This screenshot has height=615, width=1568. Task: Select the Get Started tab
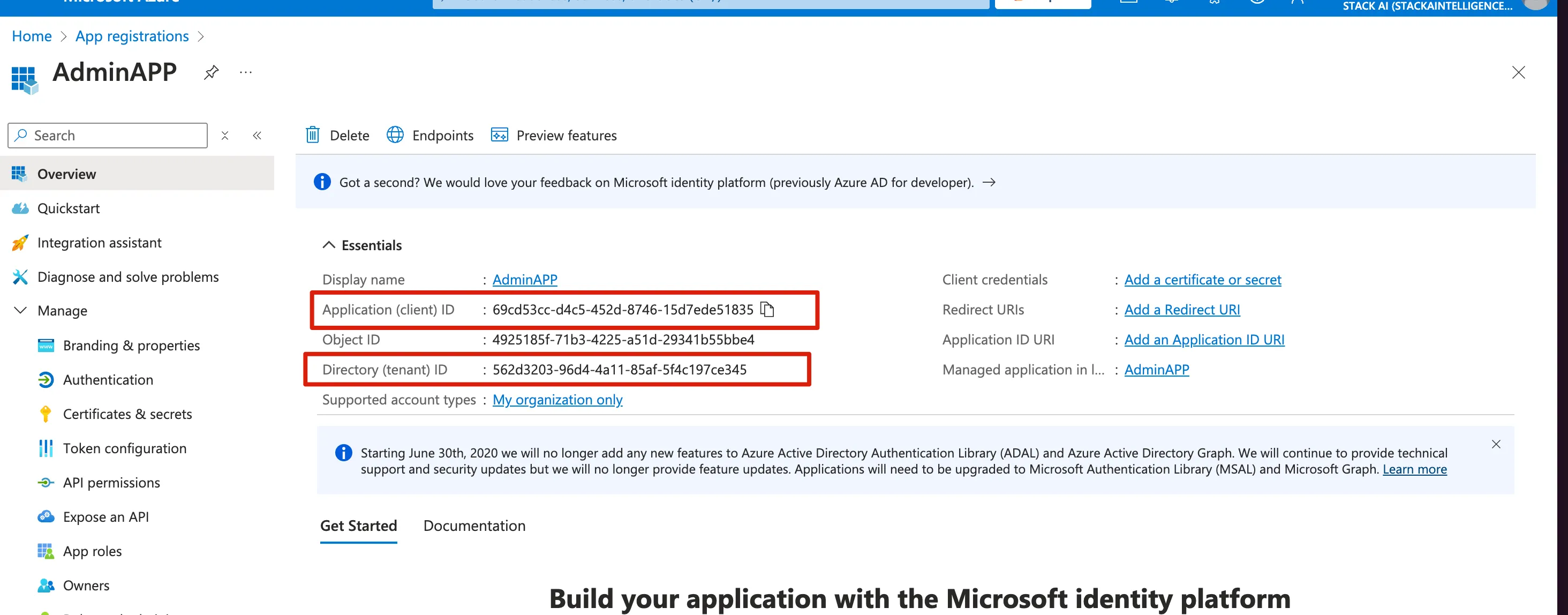[x=358, y=526]
